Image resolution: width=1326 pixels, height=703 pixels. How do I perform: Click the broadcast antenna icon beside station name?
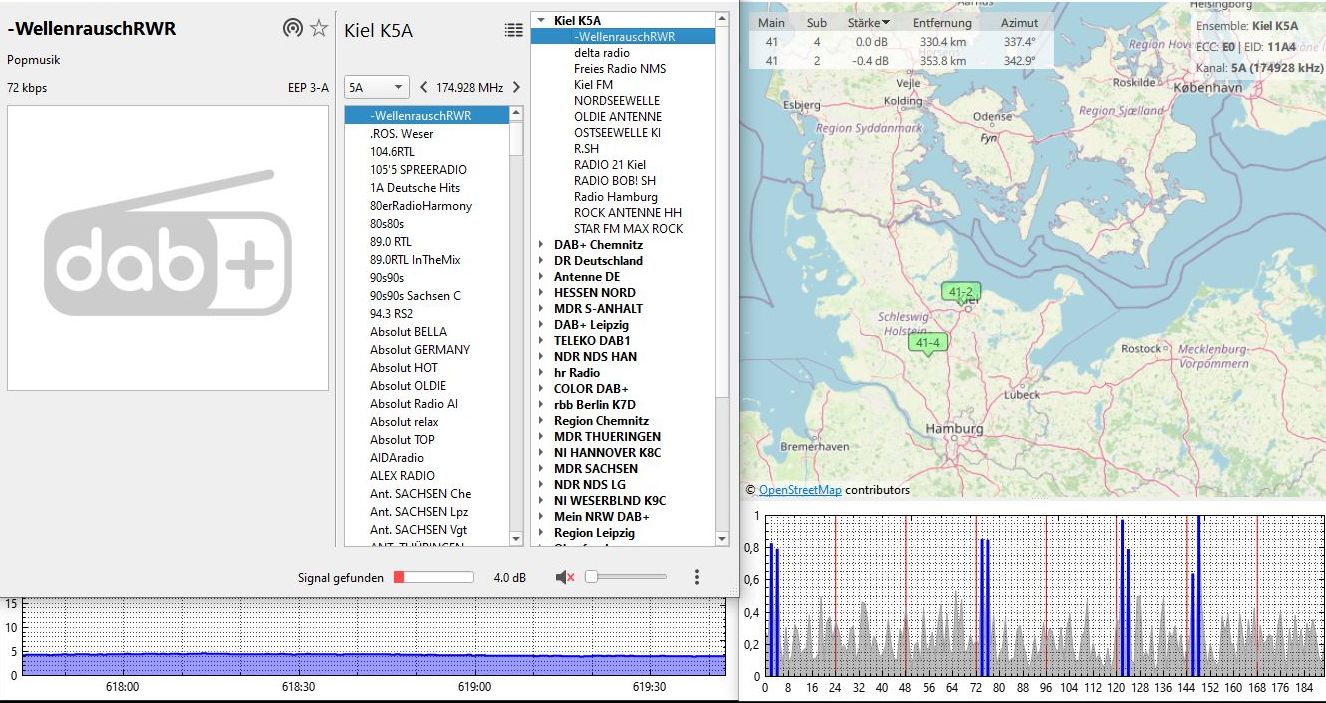coord(292,28)
